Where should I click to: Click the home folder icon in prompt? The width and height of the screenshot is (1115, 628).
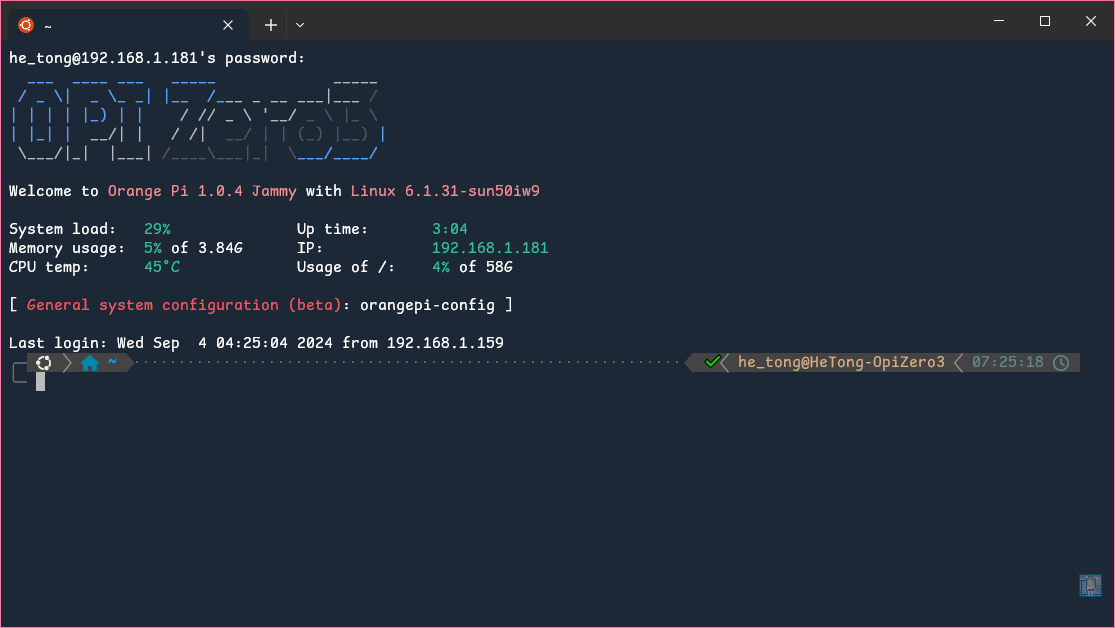pos(90,363)
